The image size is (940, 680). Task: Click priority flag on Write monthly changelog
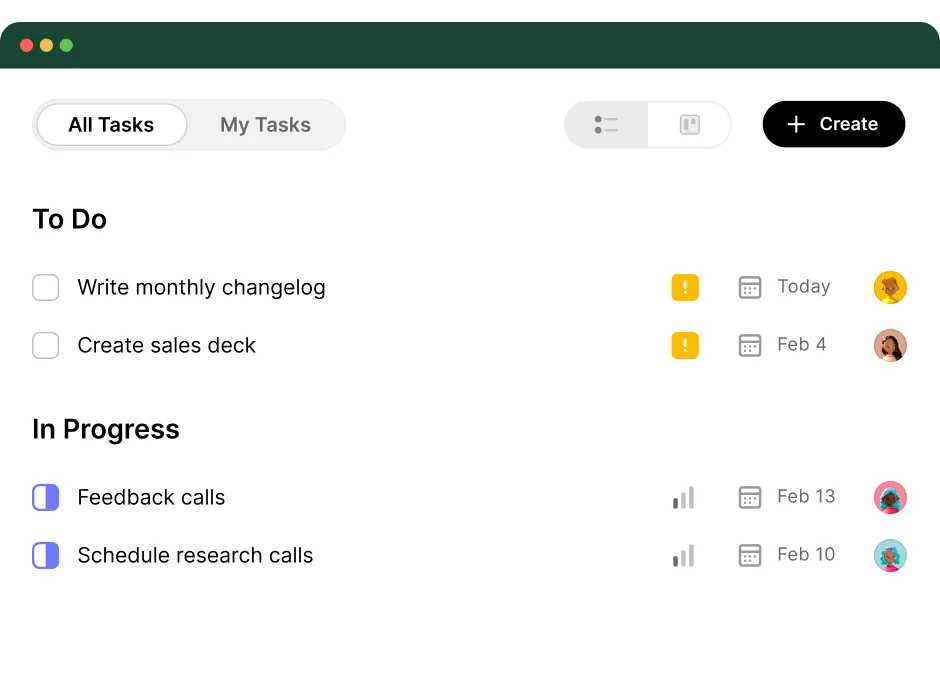685,287
